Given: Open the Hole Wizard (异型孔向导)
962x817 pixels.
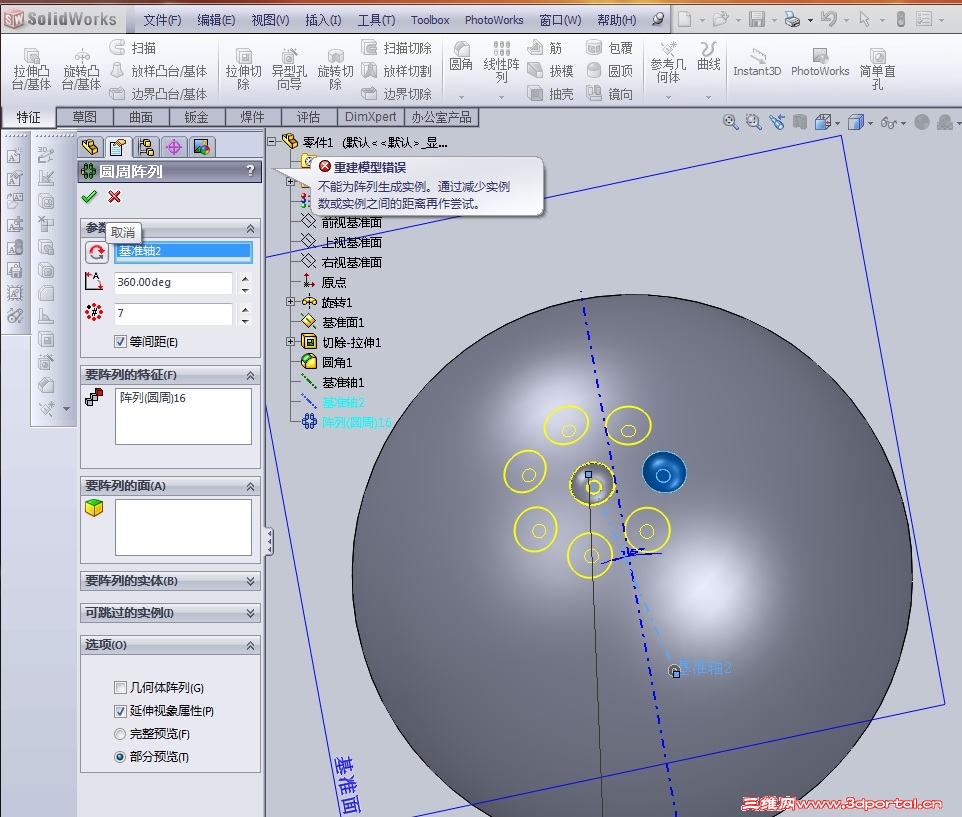Looking at the screenshot, I should tap(289, 69).
